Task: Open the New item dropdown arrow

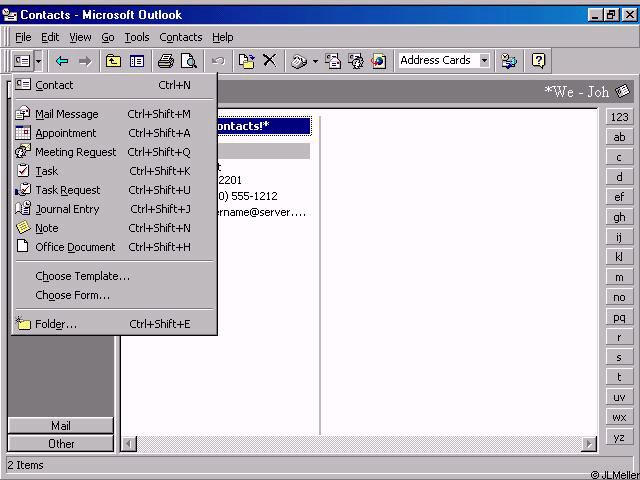Action: [38, 61]
